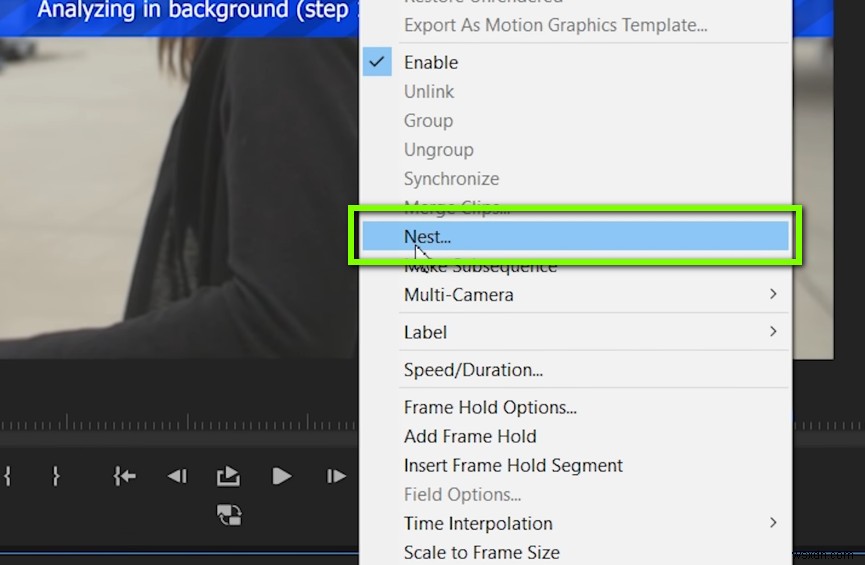Choose Scale to Frame Size
This screenshot has height=565, width=865.
[575, 552]
